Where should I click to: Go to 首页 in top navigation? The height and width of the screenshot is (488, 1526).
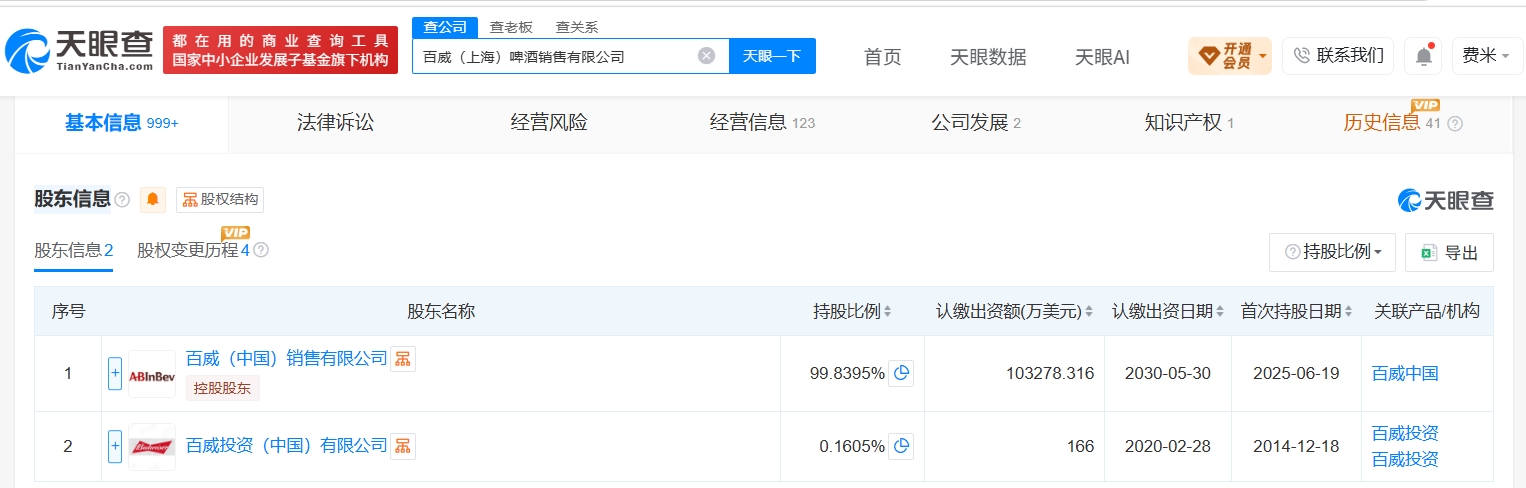883,57
